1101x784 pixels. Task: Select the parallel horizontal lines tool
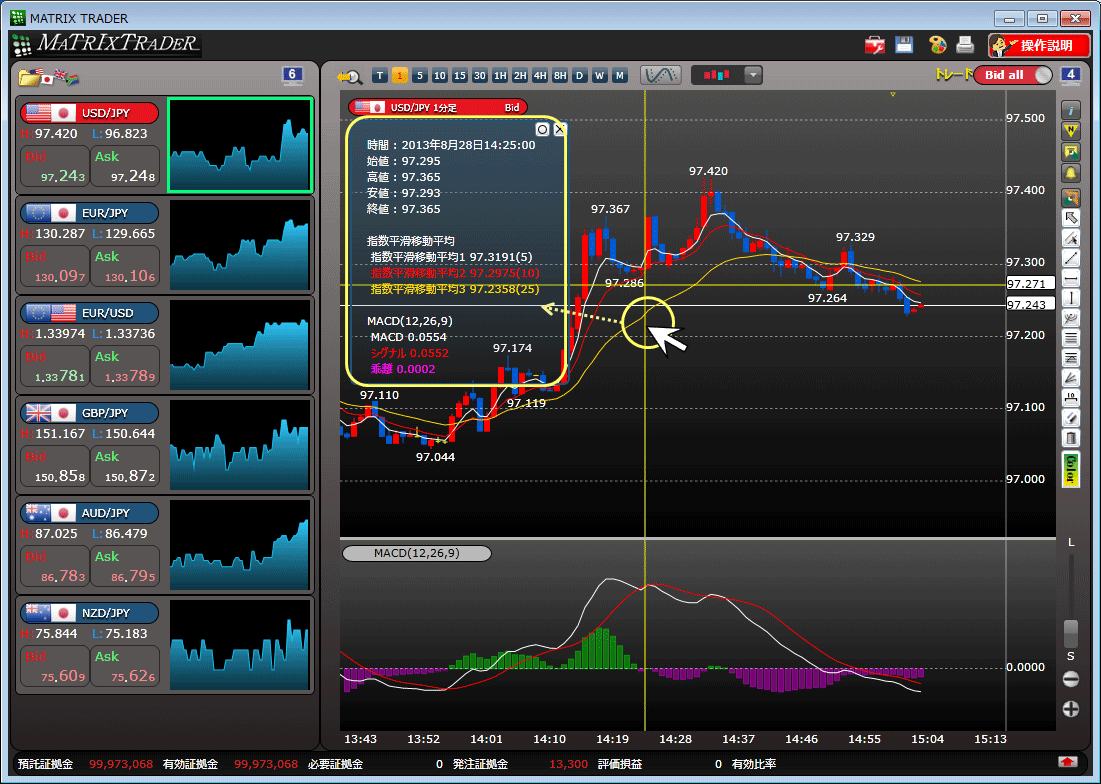pyautogui.click(x=1071, y=338)
